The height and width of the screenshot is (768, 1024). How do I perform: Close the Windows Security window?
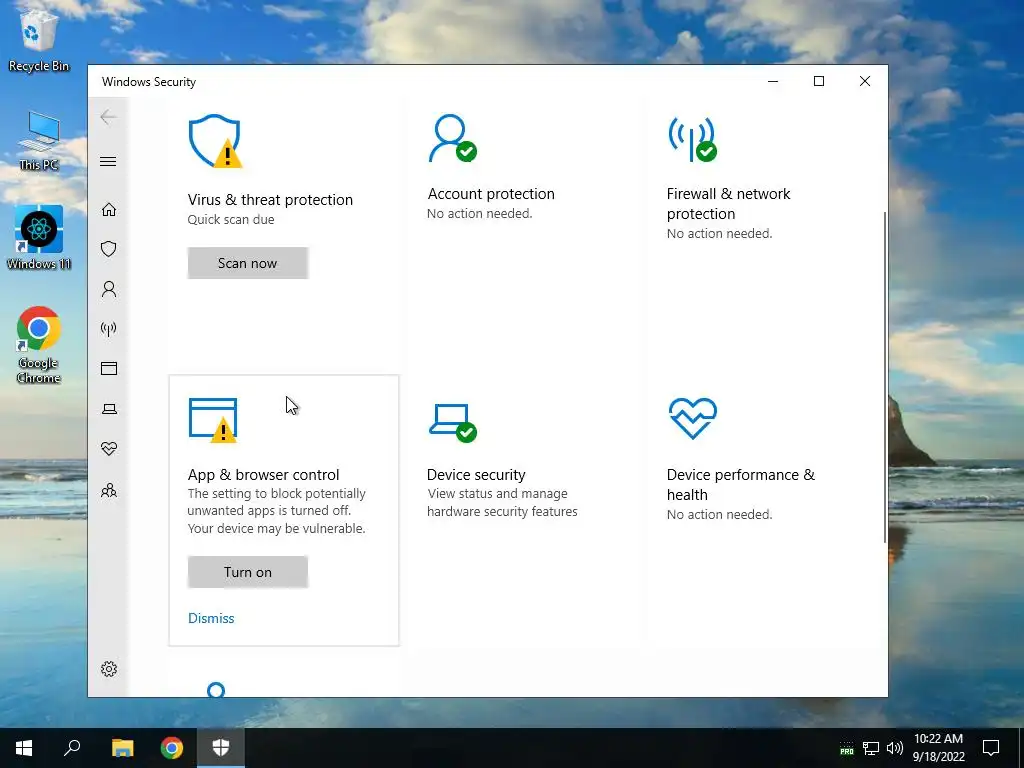865,81
